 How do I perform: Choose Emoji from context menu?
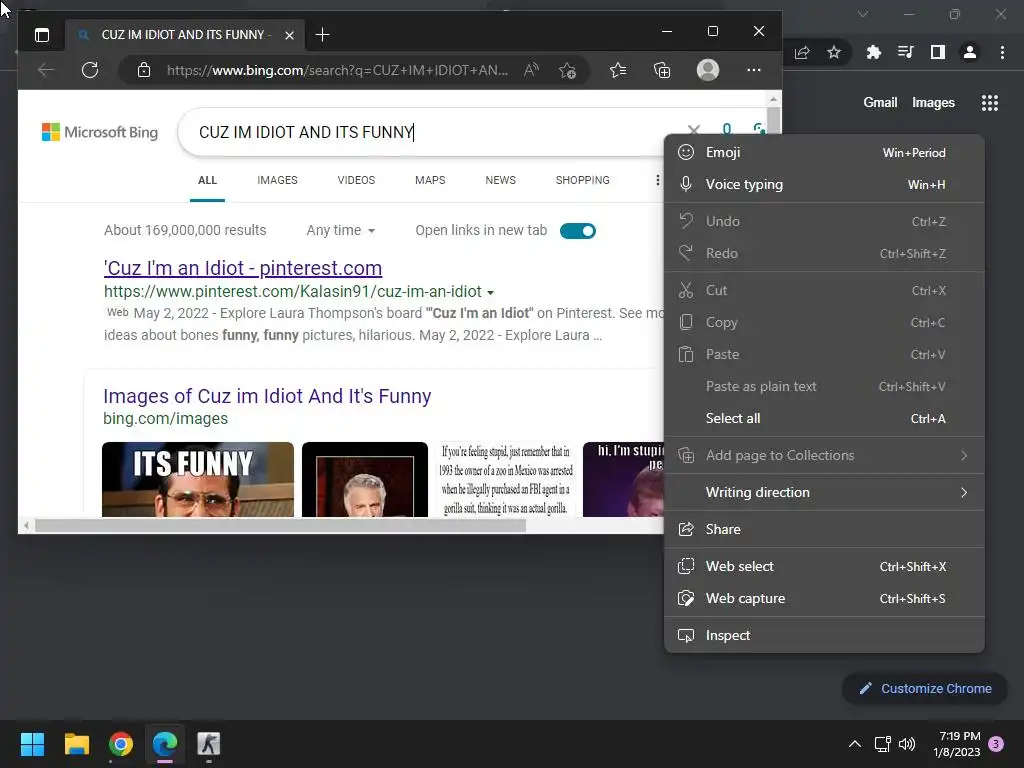824,152
